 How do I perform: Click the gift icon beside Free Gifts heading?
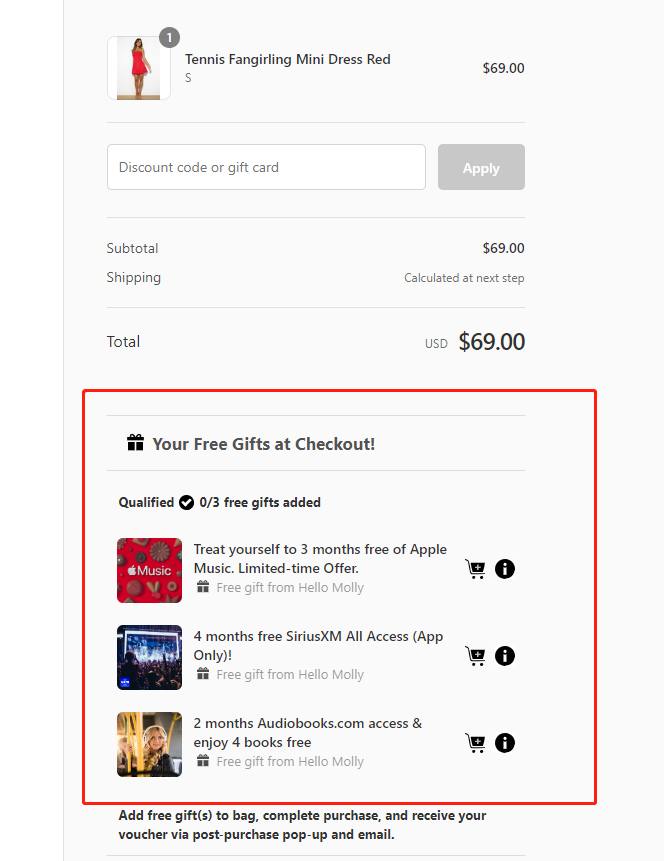coord(136,443)
